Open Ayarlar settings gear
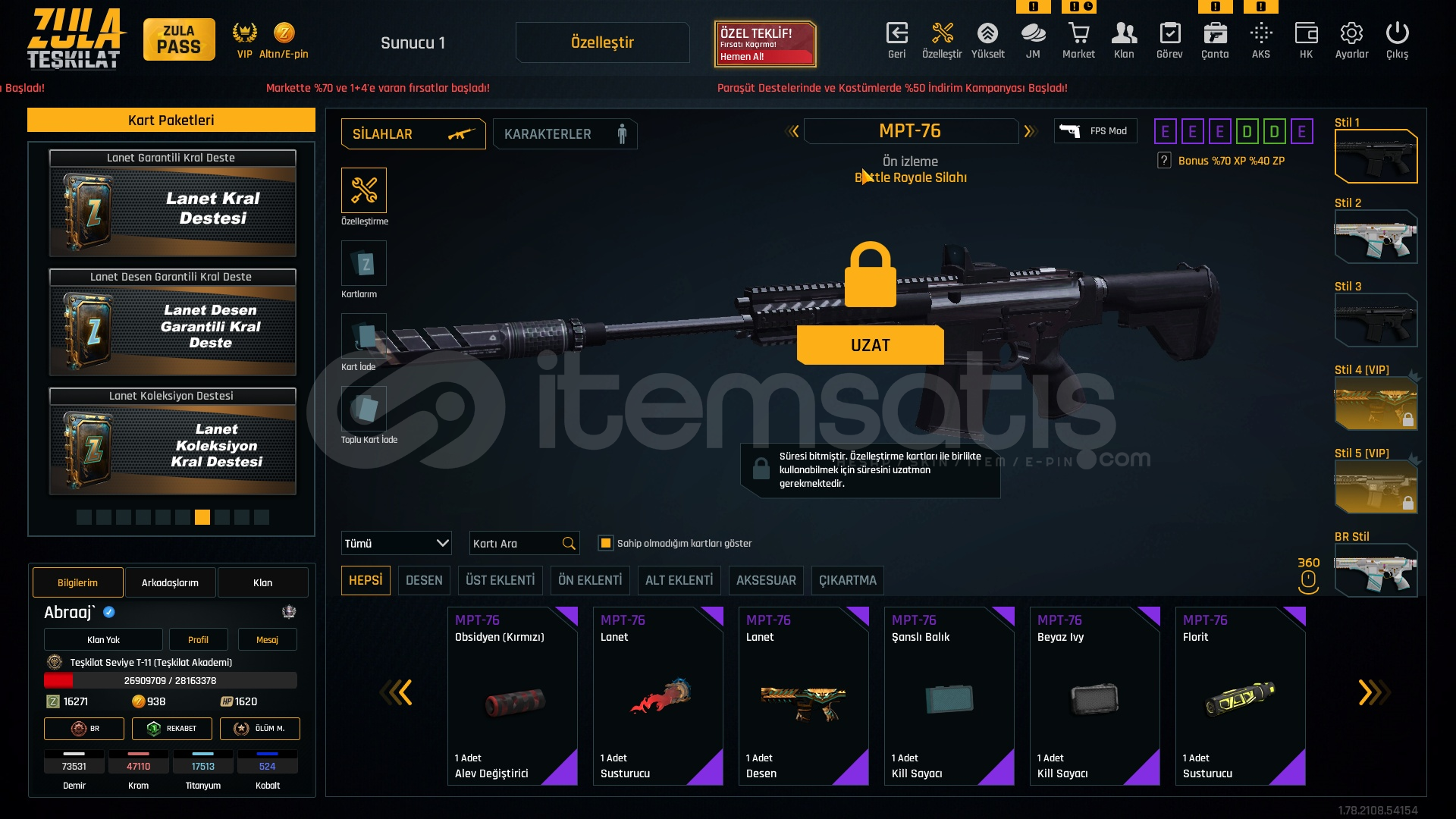 (1351, 40)
